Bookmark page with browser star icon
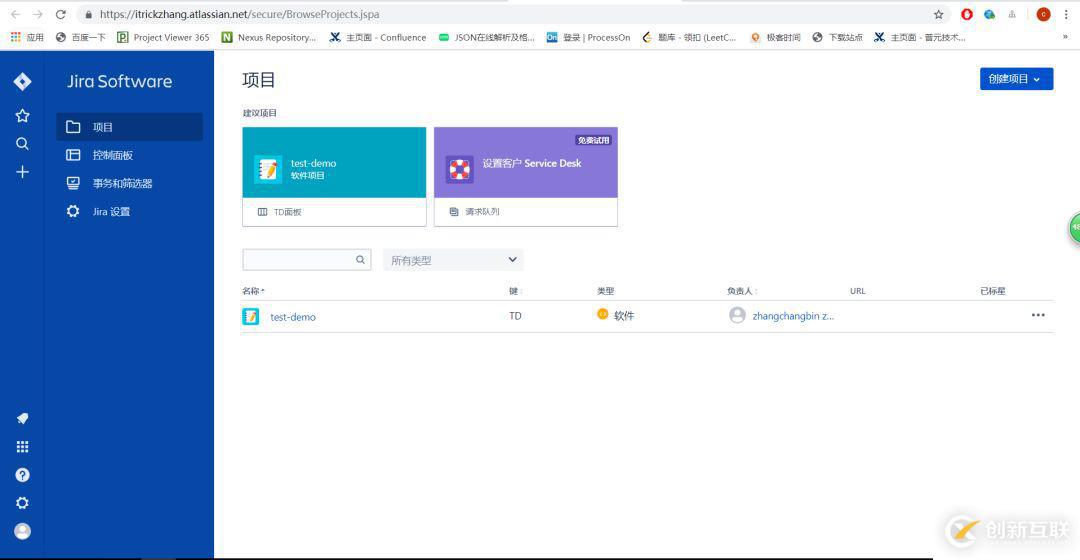The image size is (1080, 560). point(938,14)
